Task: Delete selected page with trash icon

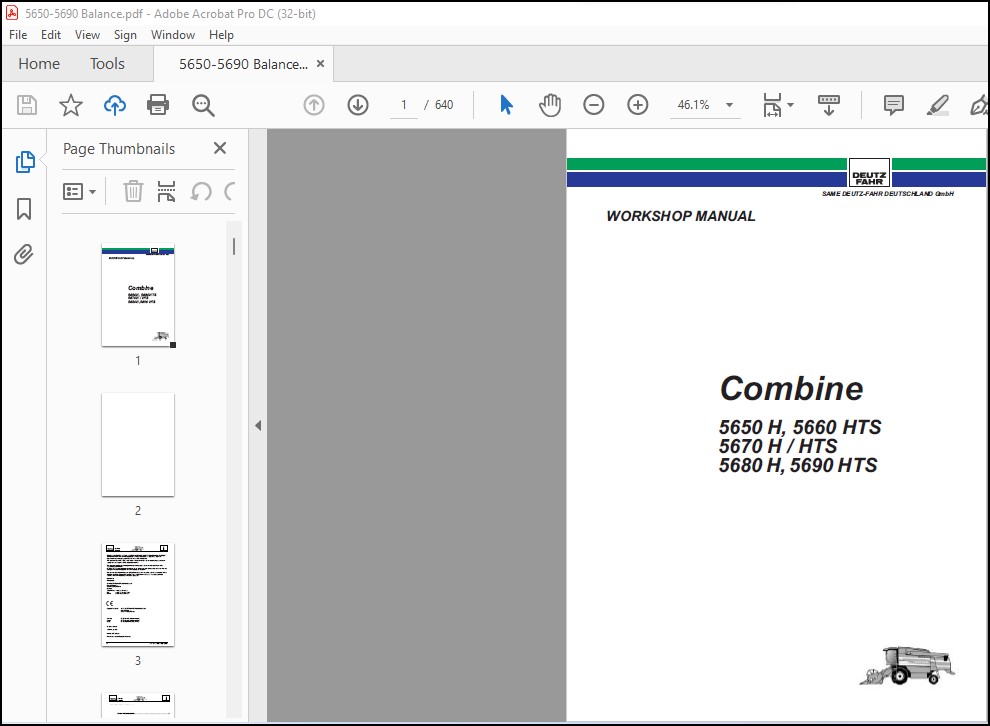Action: 133,191
